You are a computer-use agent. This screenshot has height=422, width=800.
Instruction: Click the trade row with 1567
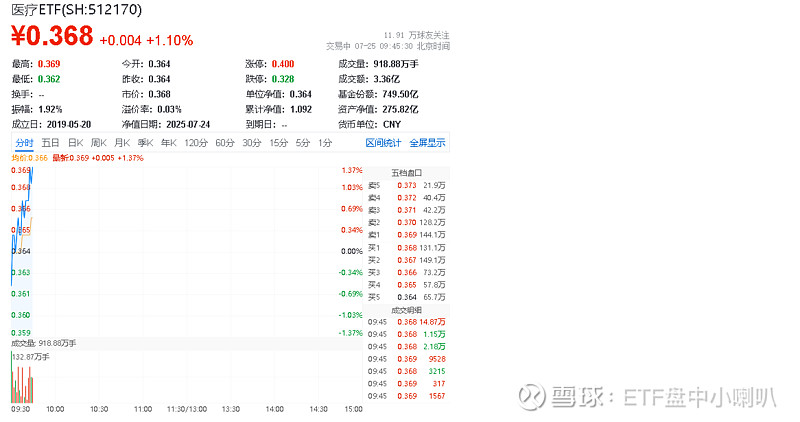click(x=407, y=396)
